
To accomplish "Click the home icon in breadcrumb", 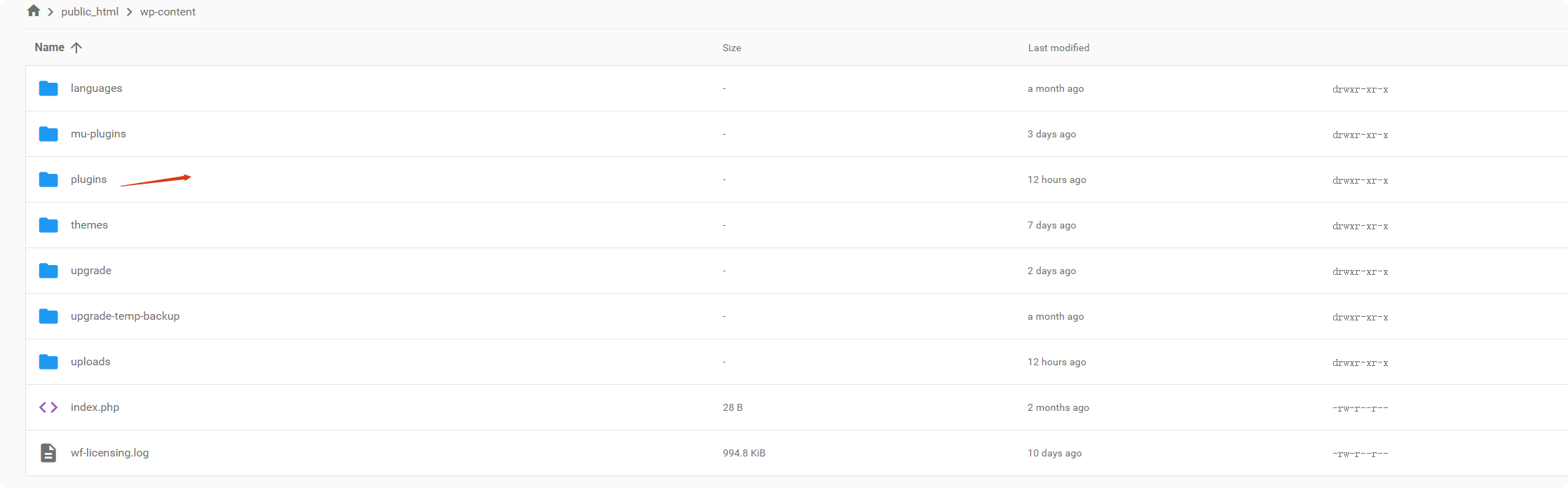I will coord(33,11).
